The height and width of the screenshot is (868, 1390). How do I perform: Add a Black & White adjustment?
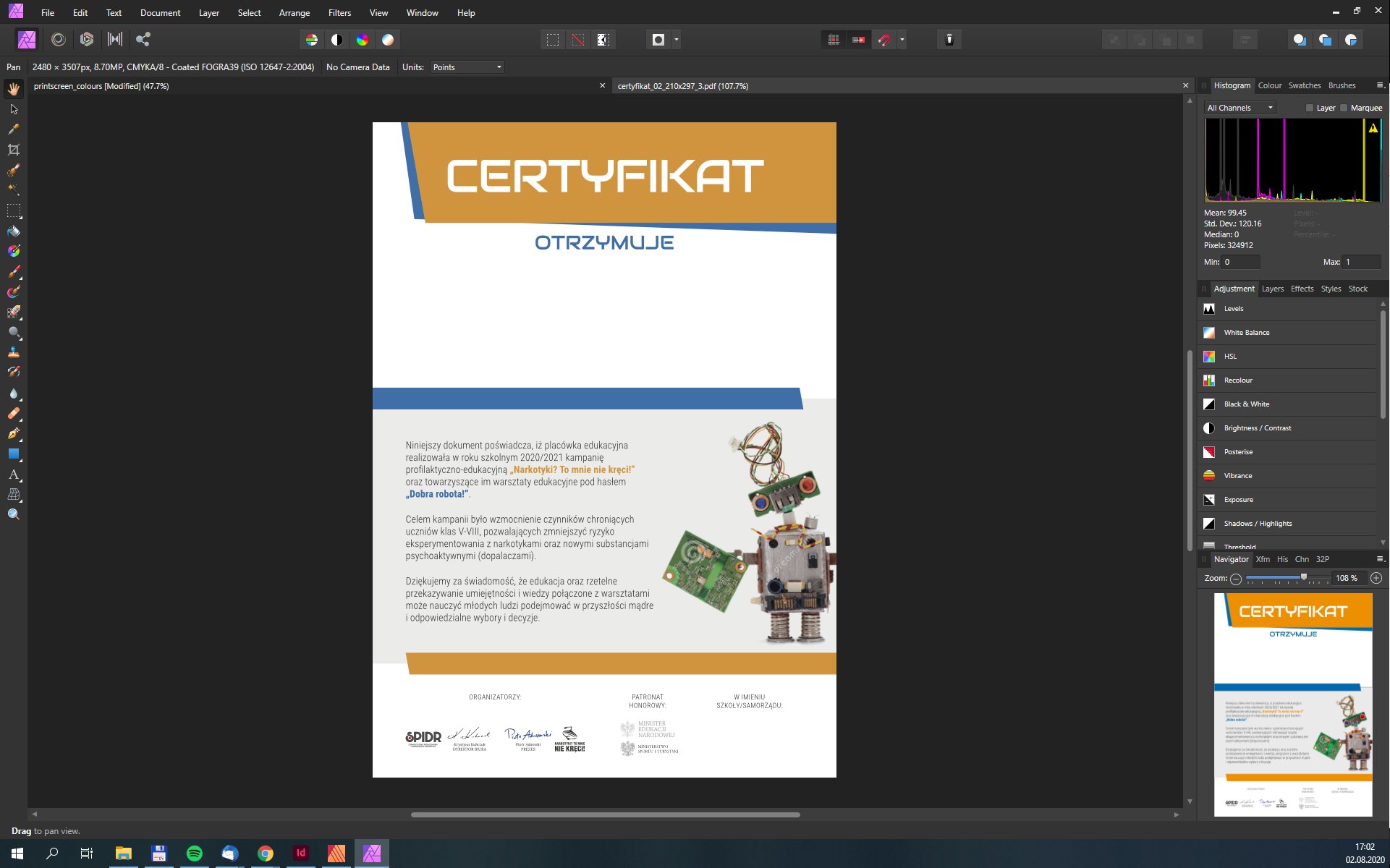click(1287, 404)
